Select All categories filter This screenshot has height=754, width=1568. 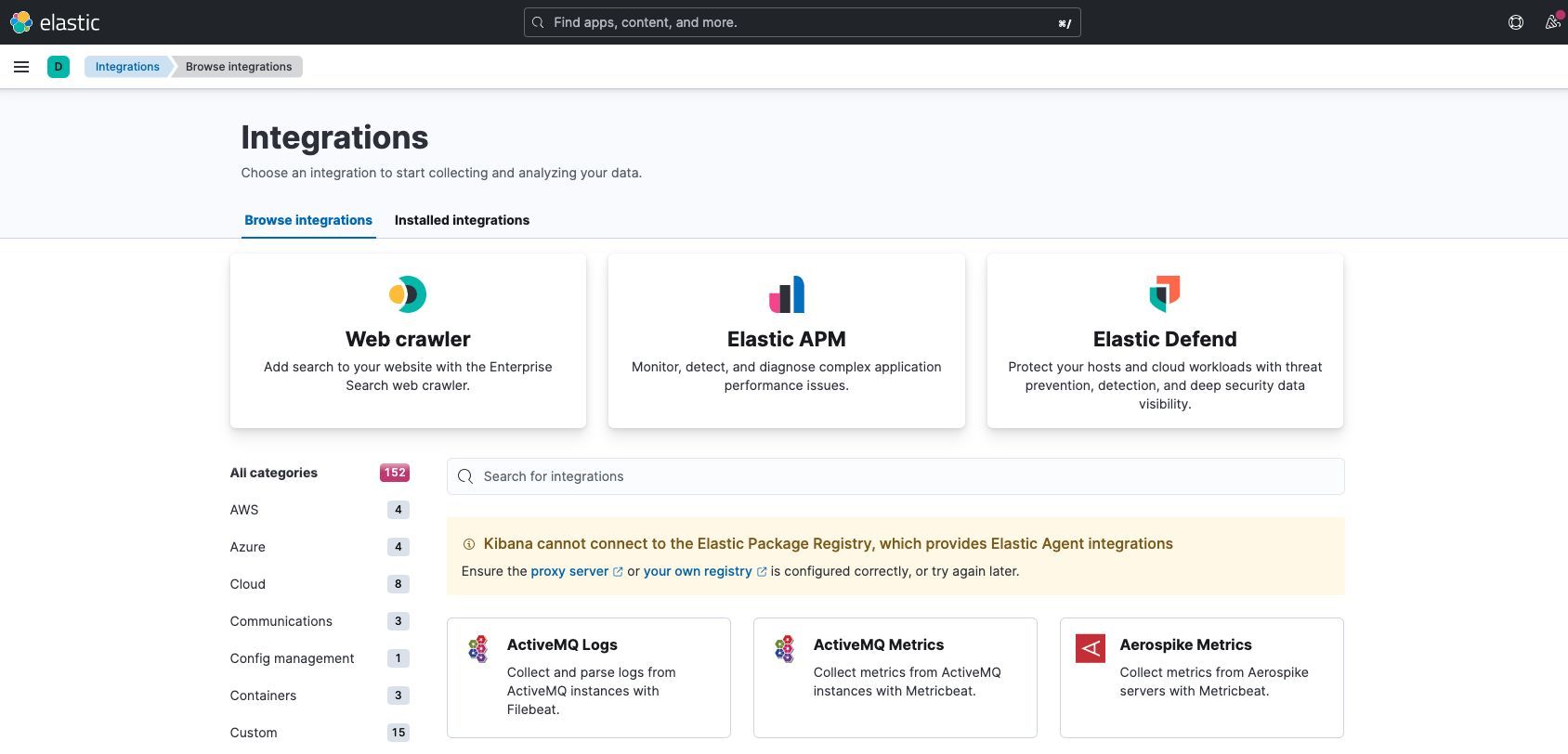click(x=320, y=473)
